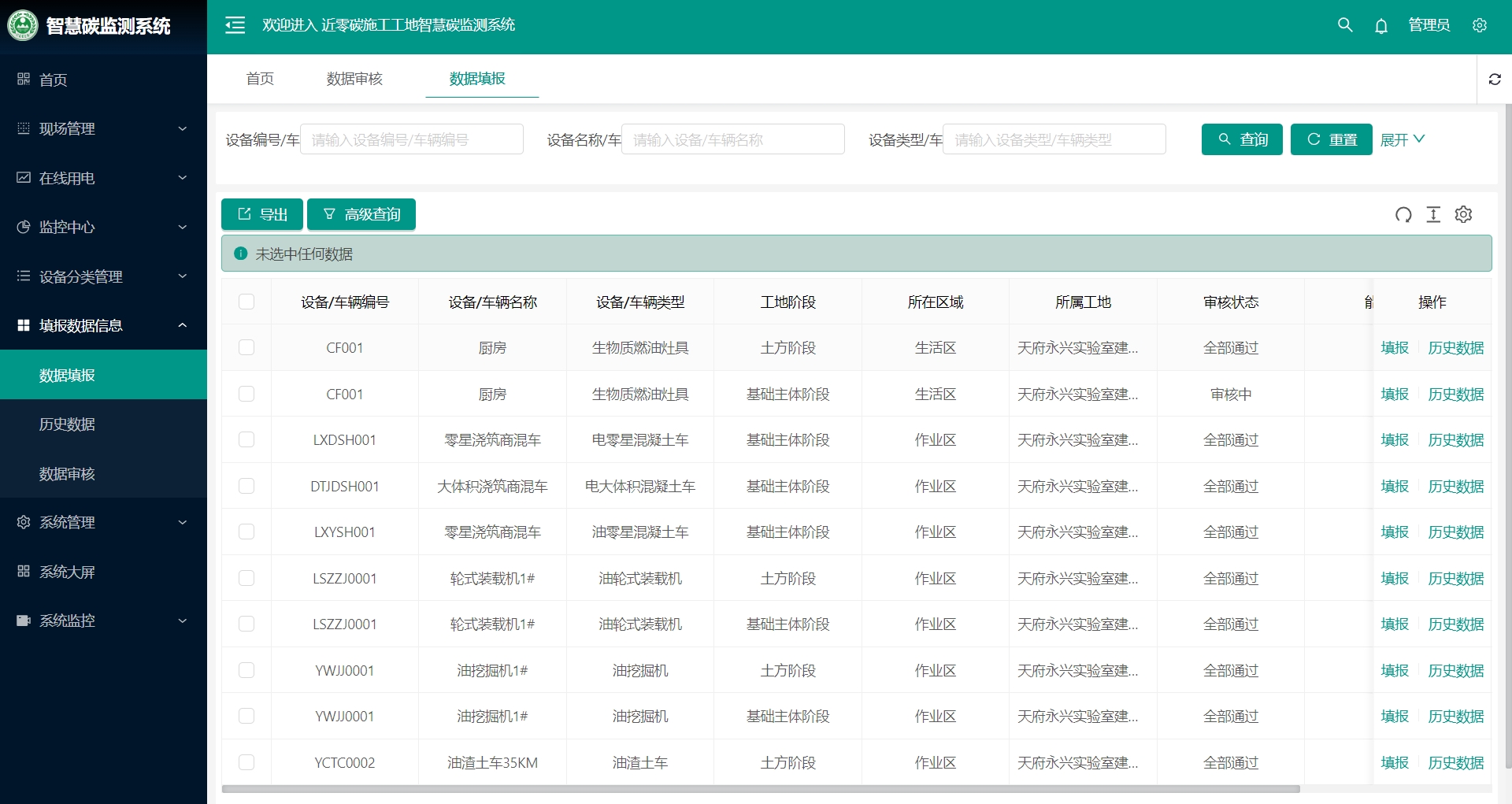This screenshot has height=804, width=1512.
Task: Open 历史数据 for the YCTC0002 row
Action: [x=1456, y=762]
